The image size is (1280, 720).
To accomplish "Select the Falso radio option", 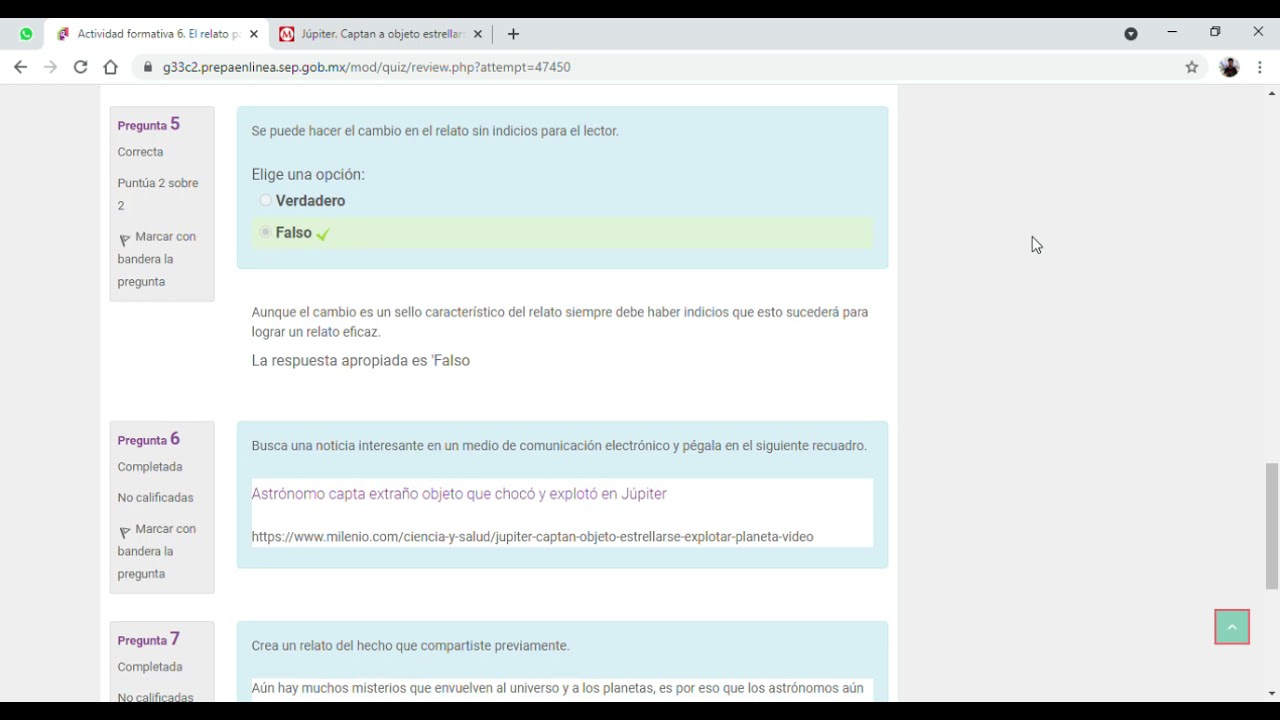I will (265, 232).
